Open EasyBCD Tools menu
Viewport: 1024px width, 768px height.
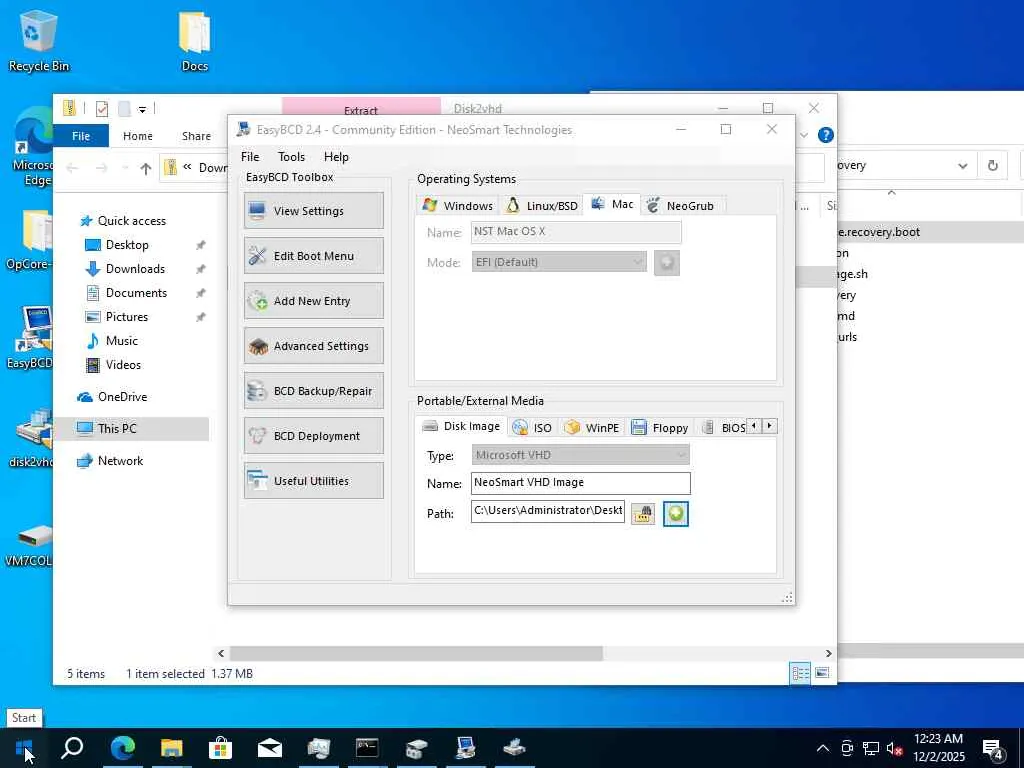point(291,157)
